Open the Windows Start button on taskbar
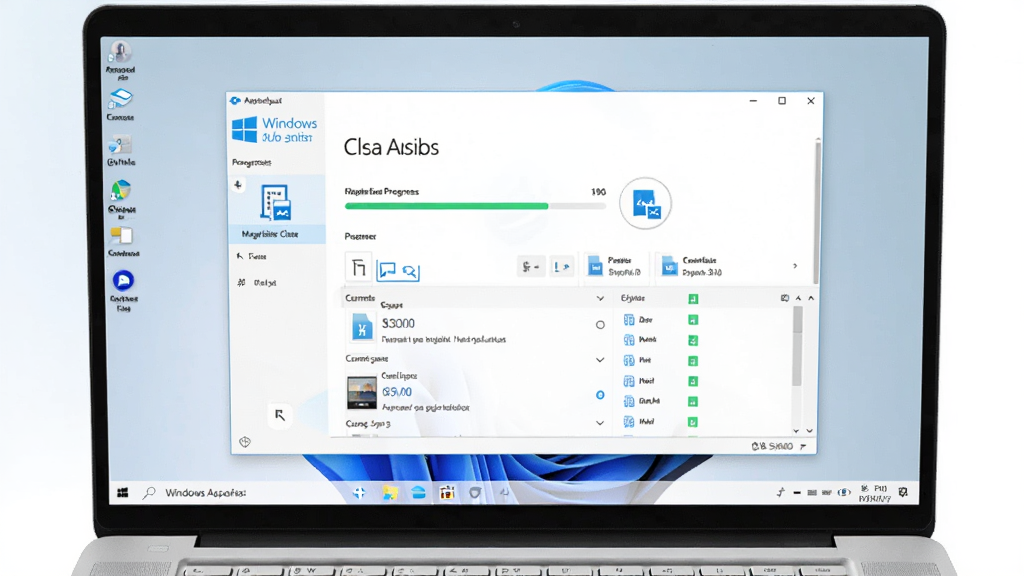Viewport: 1024px width, 576px height. click(123, 492)
